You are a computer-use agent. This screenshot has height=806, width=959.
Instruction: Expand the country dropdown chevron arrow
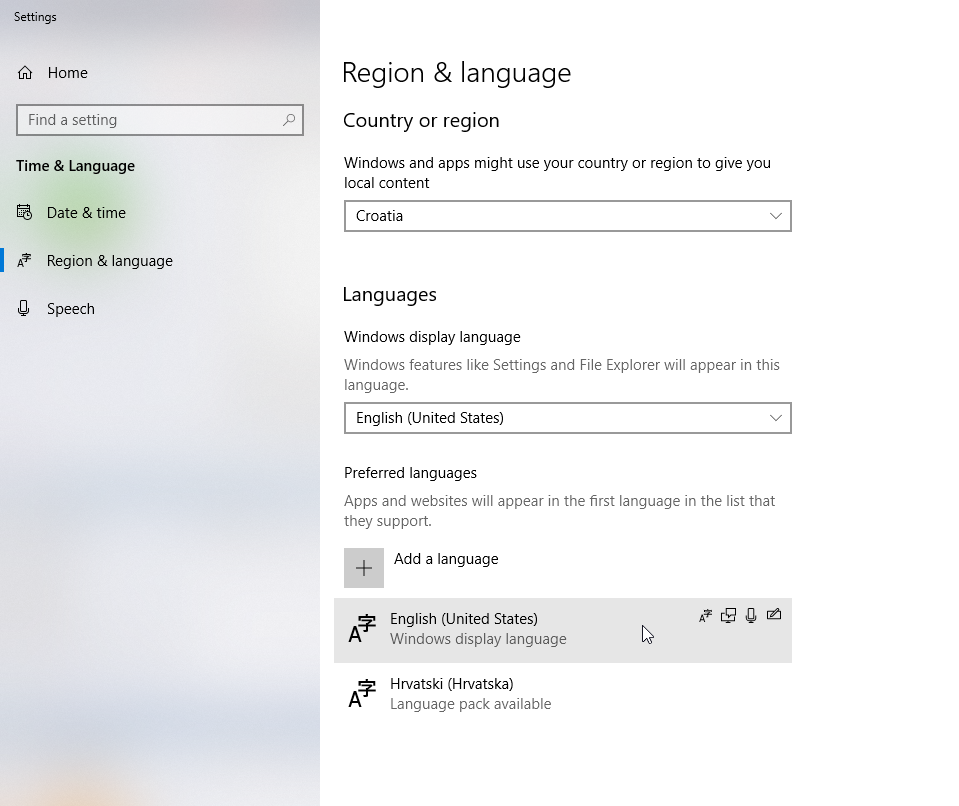click(x=776, y=216)
